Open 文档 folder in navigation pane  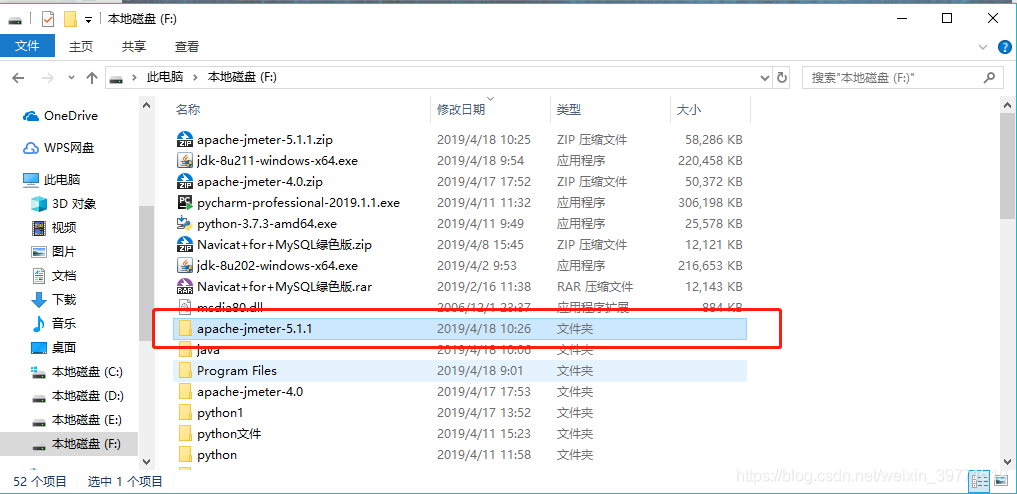click(53, 276)
